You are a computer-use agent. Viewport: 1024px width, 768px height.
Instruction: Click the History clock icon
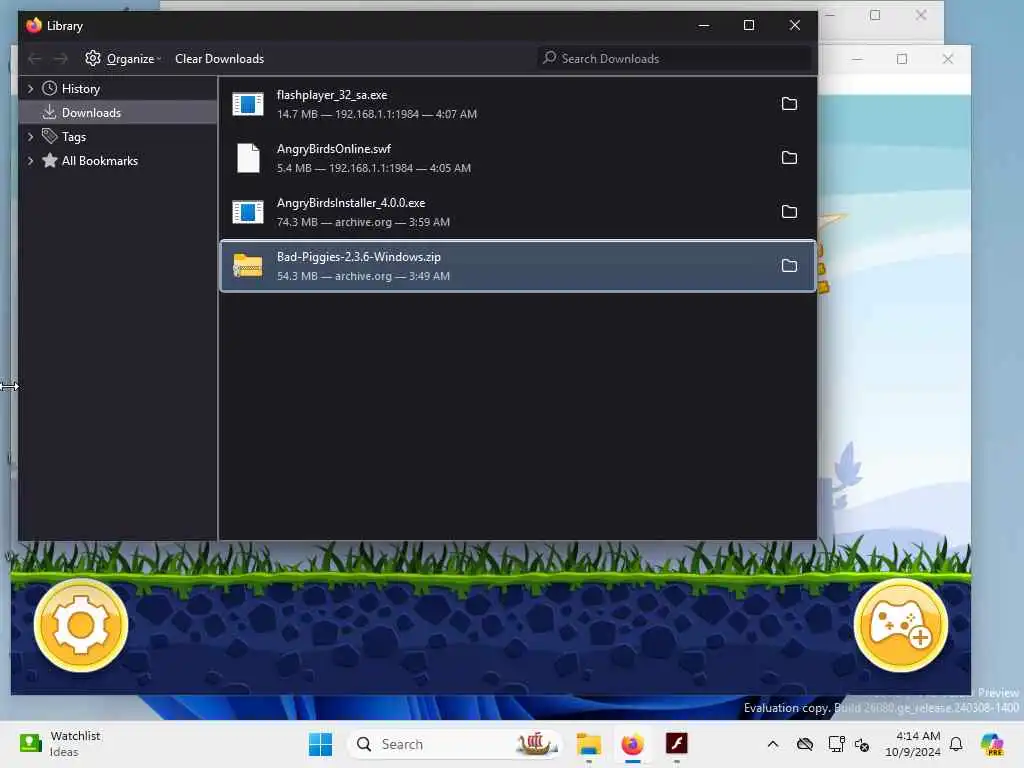click(x=50, y=88)
